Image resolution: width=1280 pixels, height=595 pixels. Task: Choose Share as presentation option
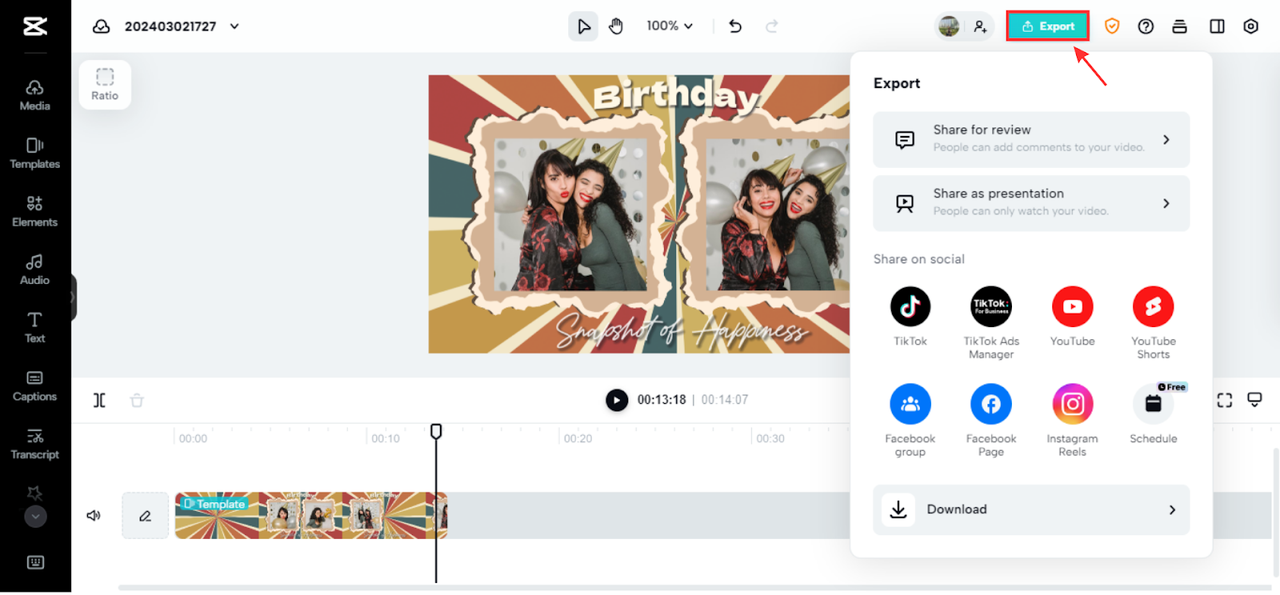point(1031,204)
